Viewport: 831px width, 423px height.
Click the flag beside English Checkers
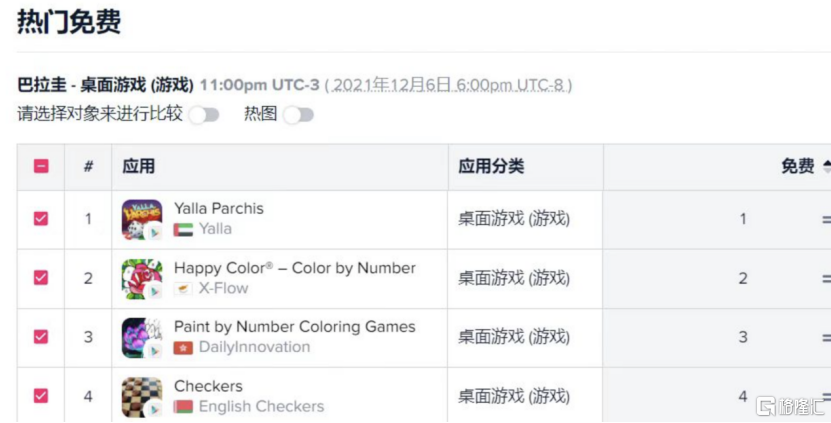(183, 407)
